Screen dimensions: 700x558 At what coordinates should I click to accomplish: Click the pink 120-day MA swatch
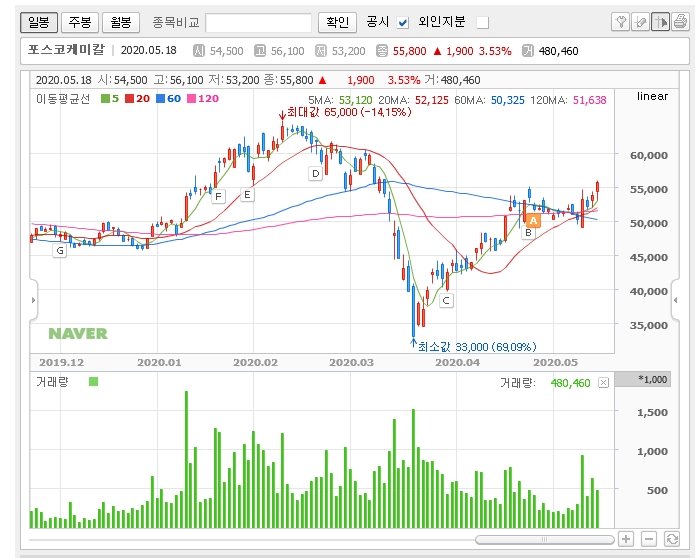click(x=192, y=99)
